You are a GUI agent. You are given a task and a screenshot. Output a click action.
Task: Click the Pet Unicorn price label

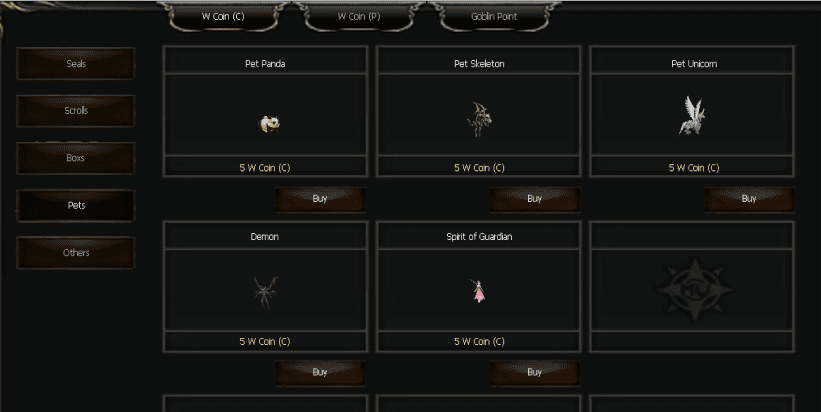693,168
